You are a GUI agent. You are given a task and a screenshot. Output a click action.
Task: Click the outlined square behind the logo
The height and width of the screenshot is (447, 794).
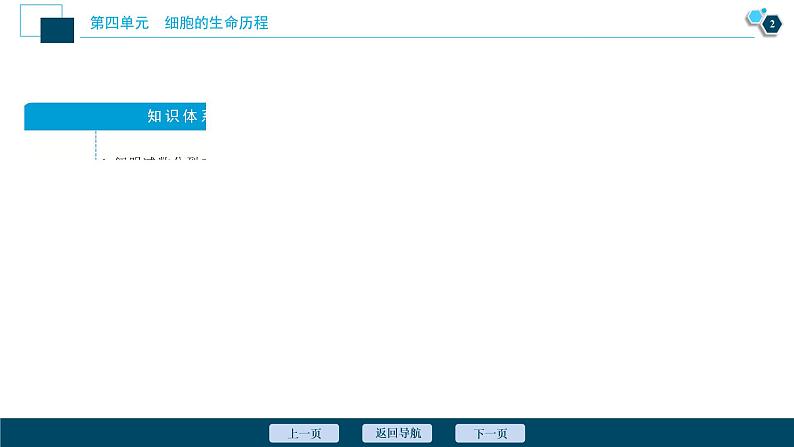click(x=30, y=14)
